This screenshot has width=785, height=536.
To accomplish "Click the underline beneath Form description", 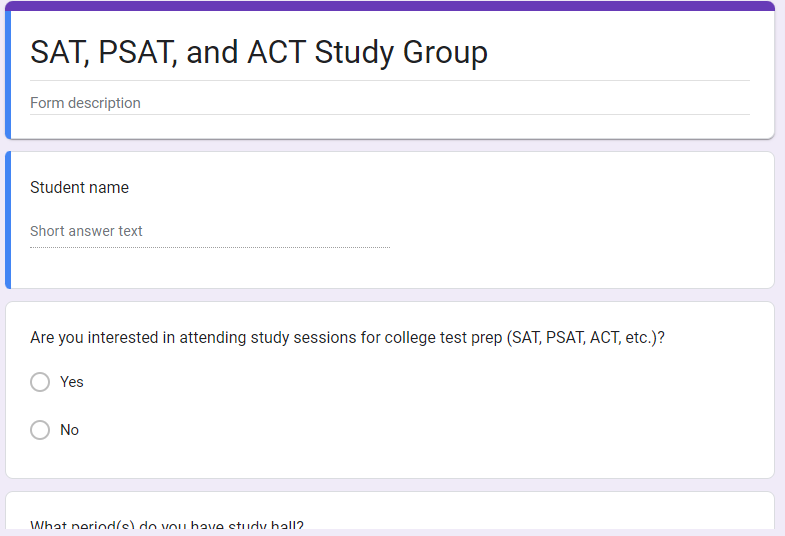I will (x=390, y=115).
